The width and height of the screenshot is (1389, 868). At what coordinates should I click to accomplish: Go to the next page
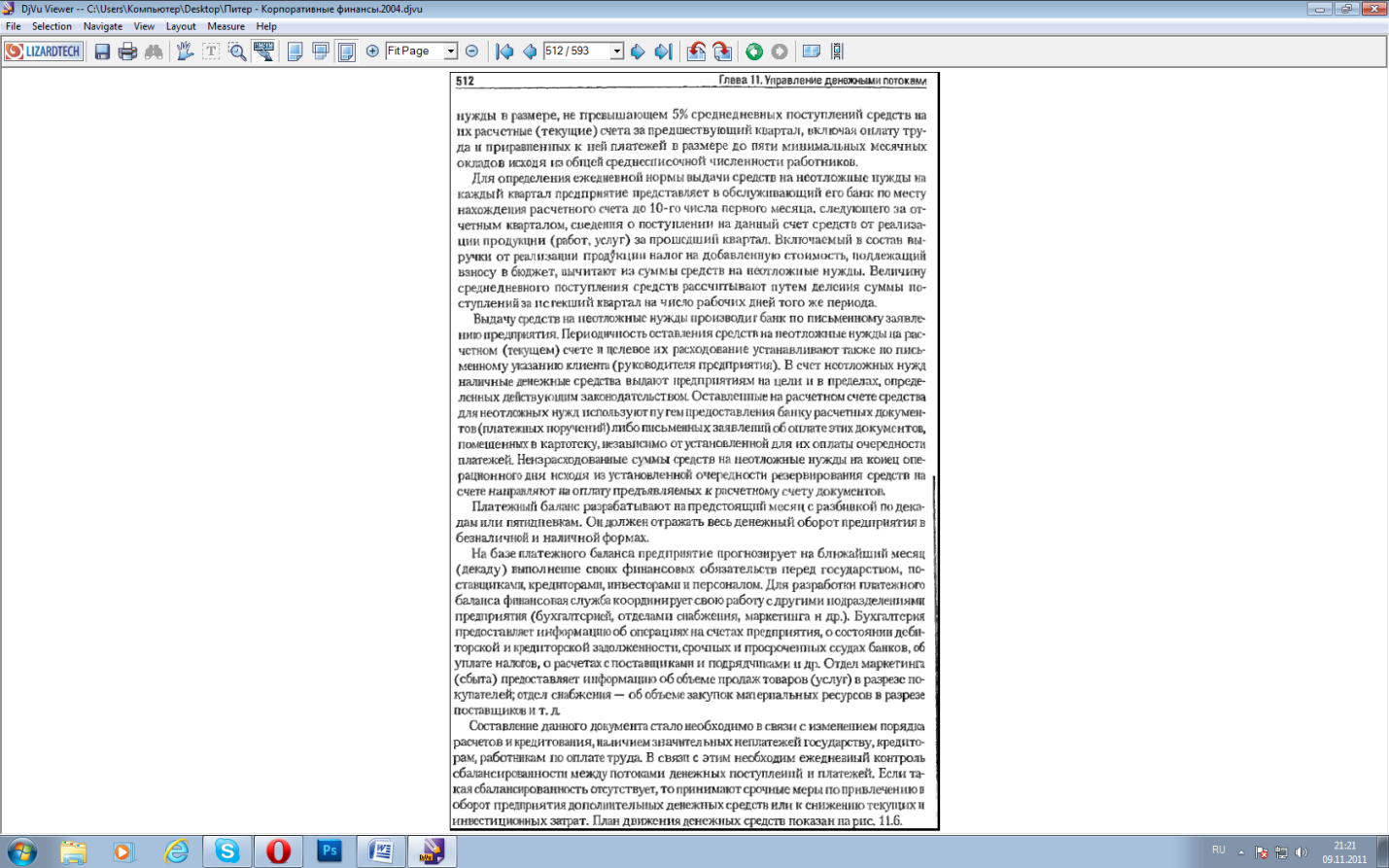click(638, 52)
